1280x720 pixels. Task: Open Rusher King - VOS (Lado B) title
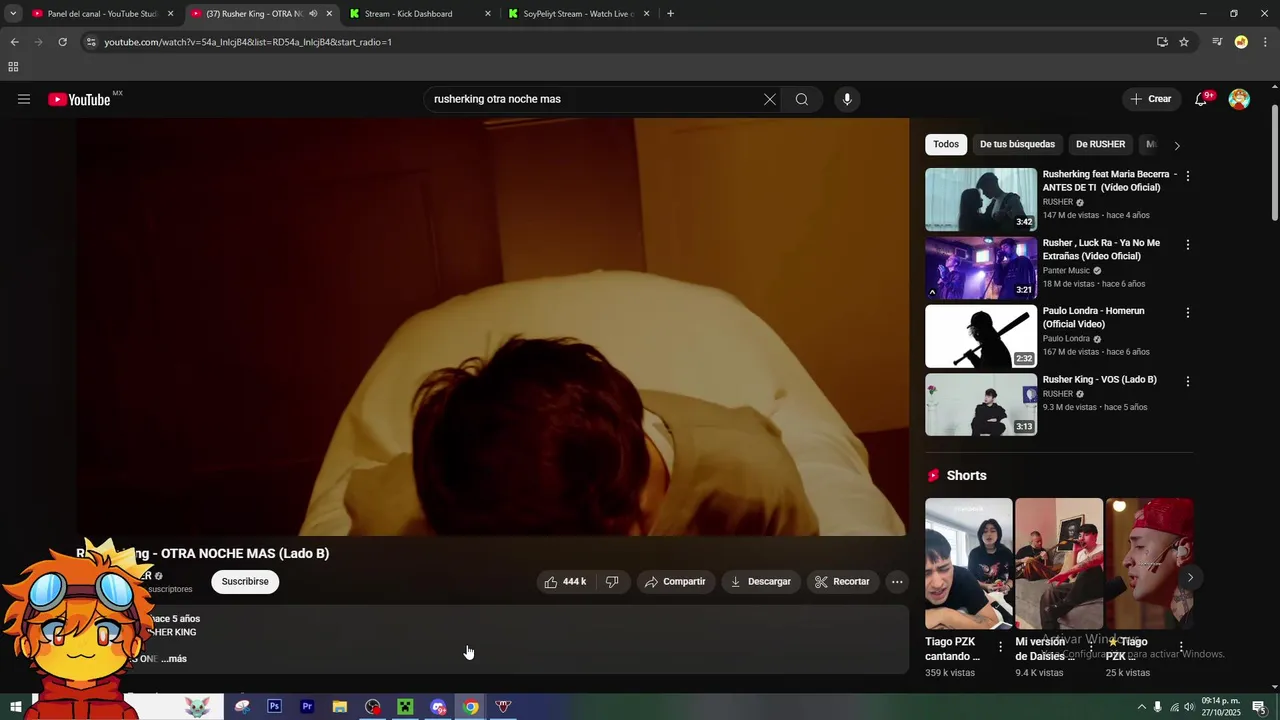(x=1099, y=380)
